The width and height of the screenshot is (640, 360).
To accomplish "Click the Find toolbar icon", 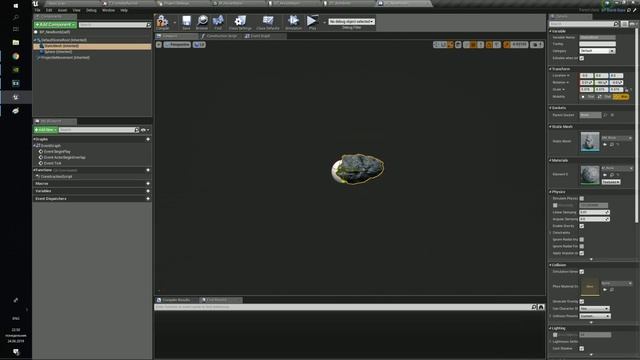I will (x=218, y=22).
